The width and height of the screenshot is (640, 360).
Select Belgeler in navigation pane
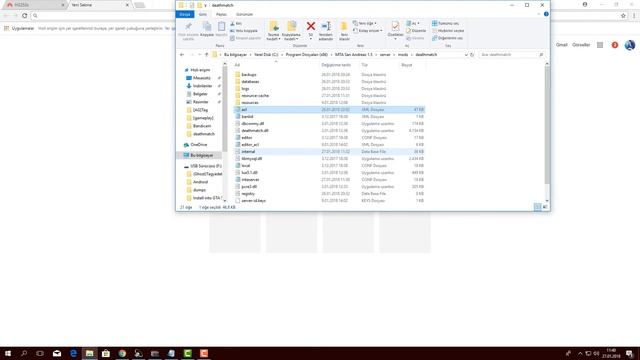tap(200, 94)
